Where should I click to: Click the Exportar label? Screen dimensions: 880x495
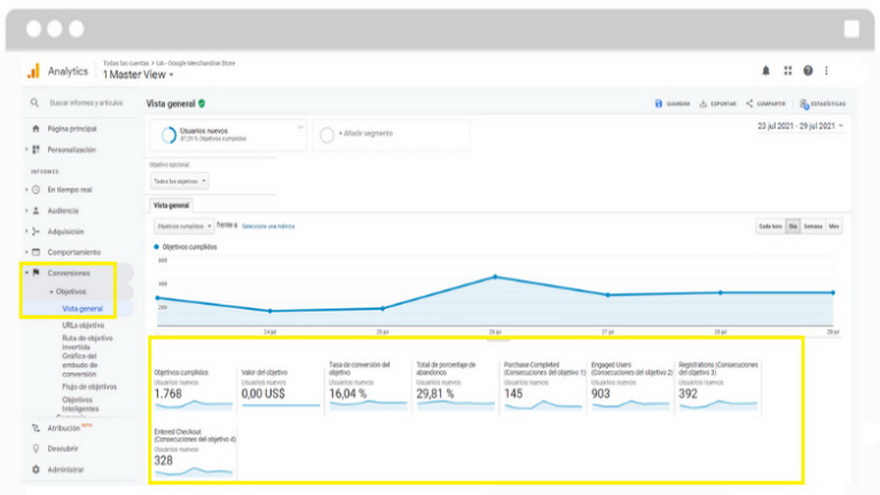723,104
